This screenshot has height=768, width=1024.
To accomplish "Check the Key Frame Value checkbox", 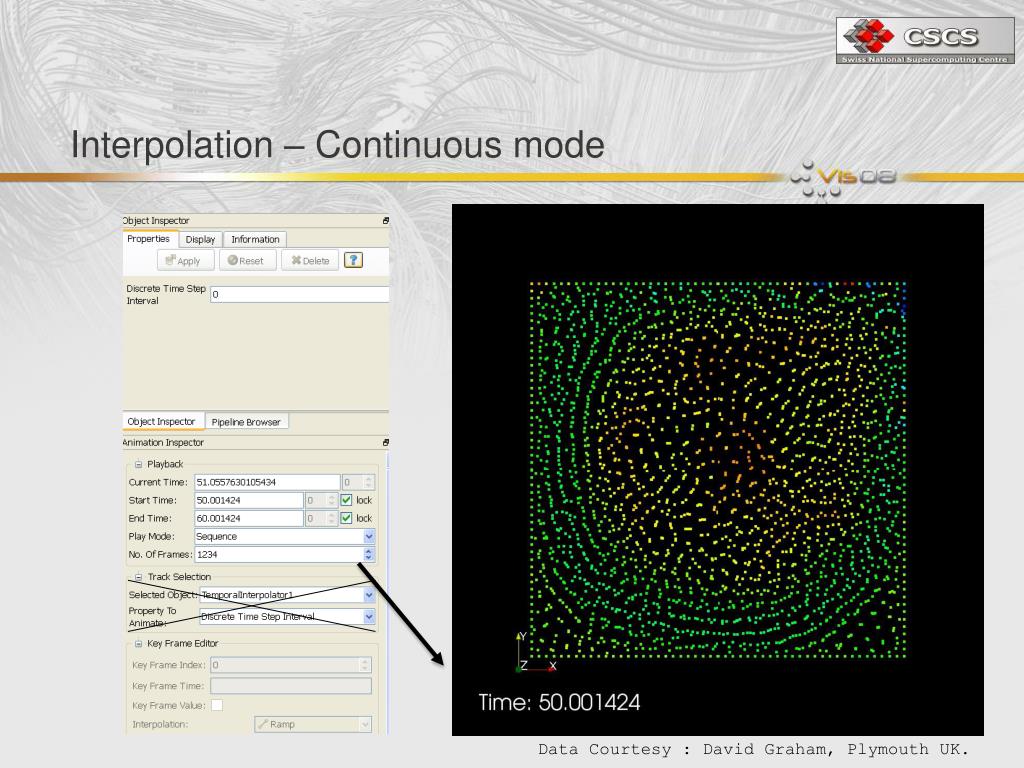I will click(x=216, y=705).
